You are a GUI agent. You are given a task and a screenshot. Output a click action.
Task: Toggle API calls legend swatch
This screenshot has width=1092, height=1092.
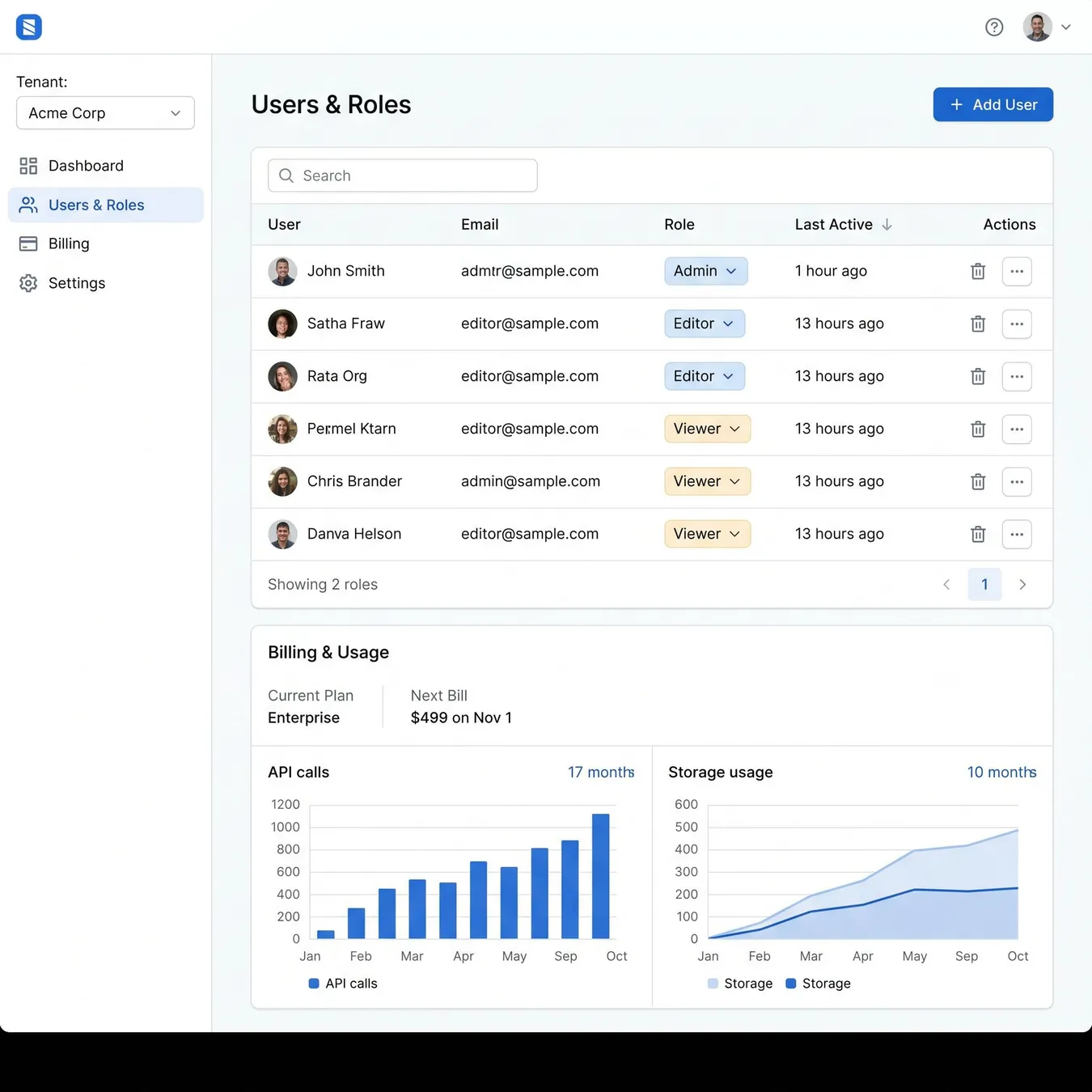[314, 984]
